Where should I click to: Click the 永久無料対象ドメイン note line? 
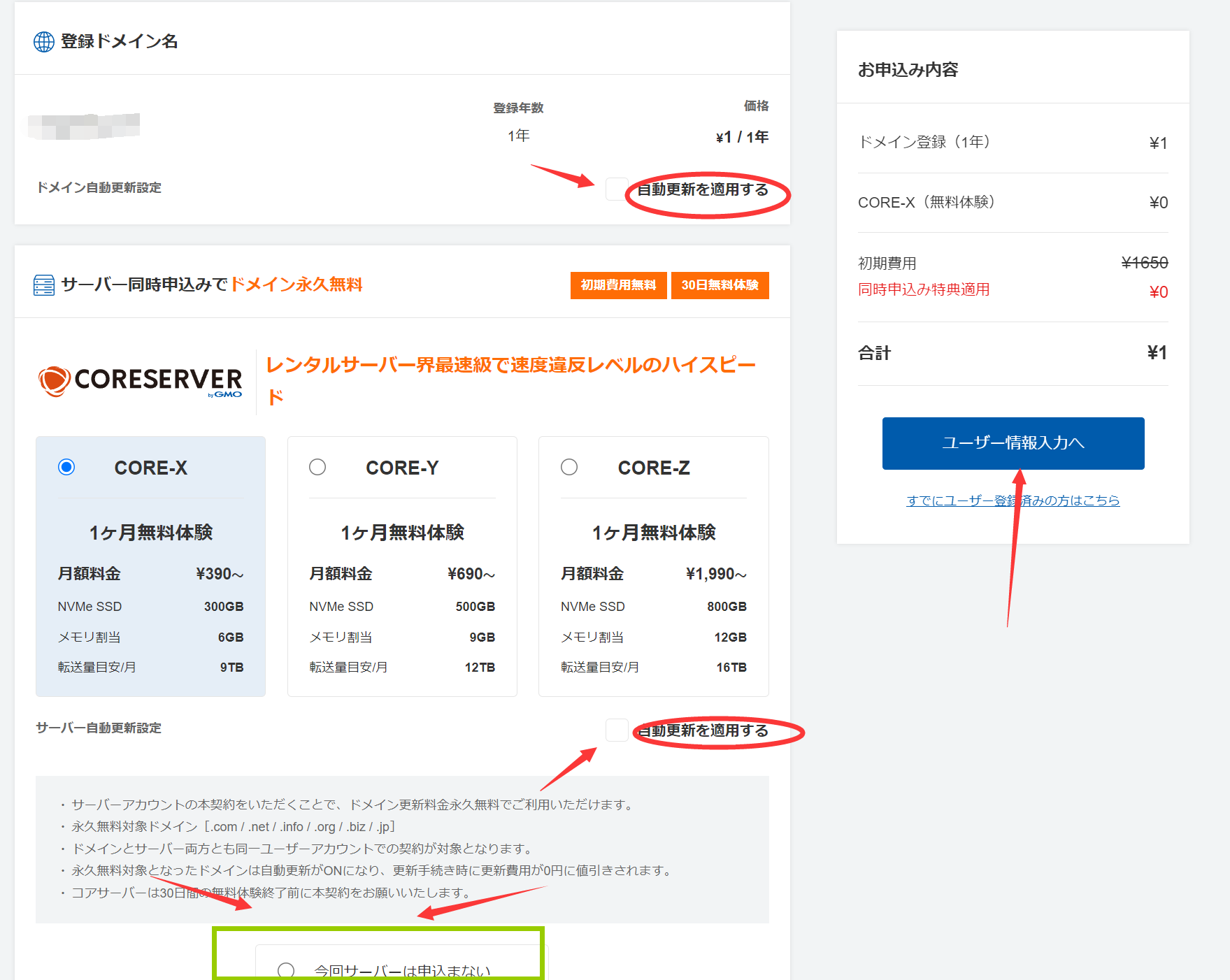click(227, 826)
